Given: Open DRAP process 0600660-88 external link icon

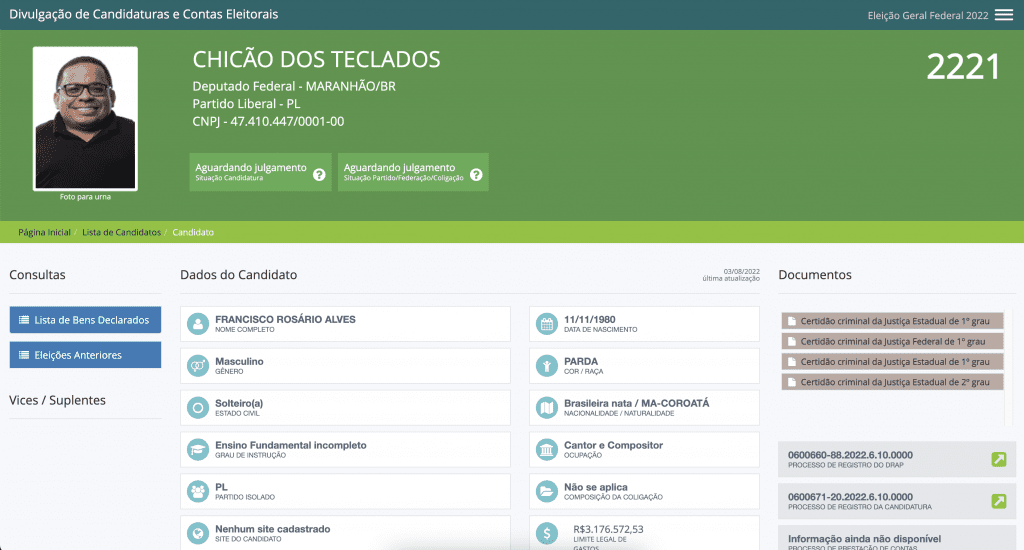Looking at the screenshot, I should 998,460.
